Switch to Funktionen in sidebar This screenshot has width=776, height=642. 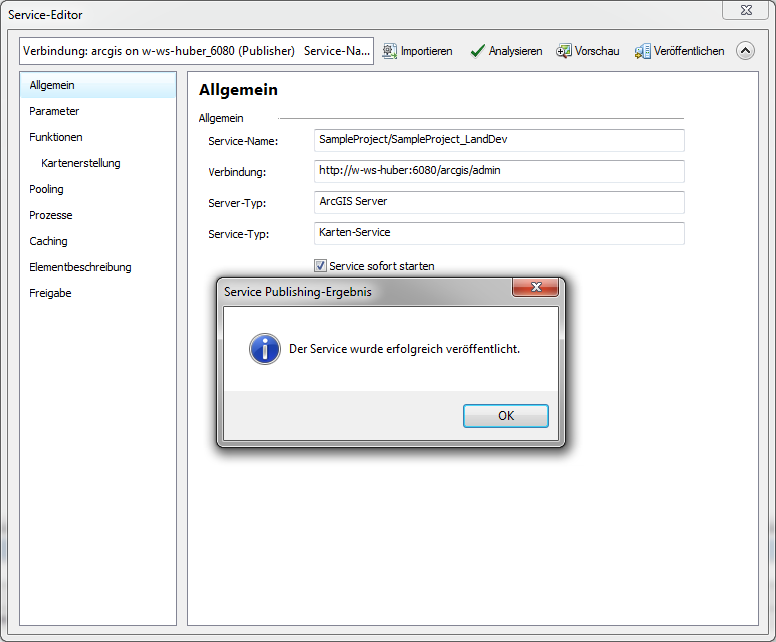[56, 137]
